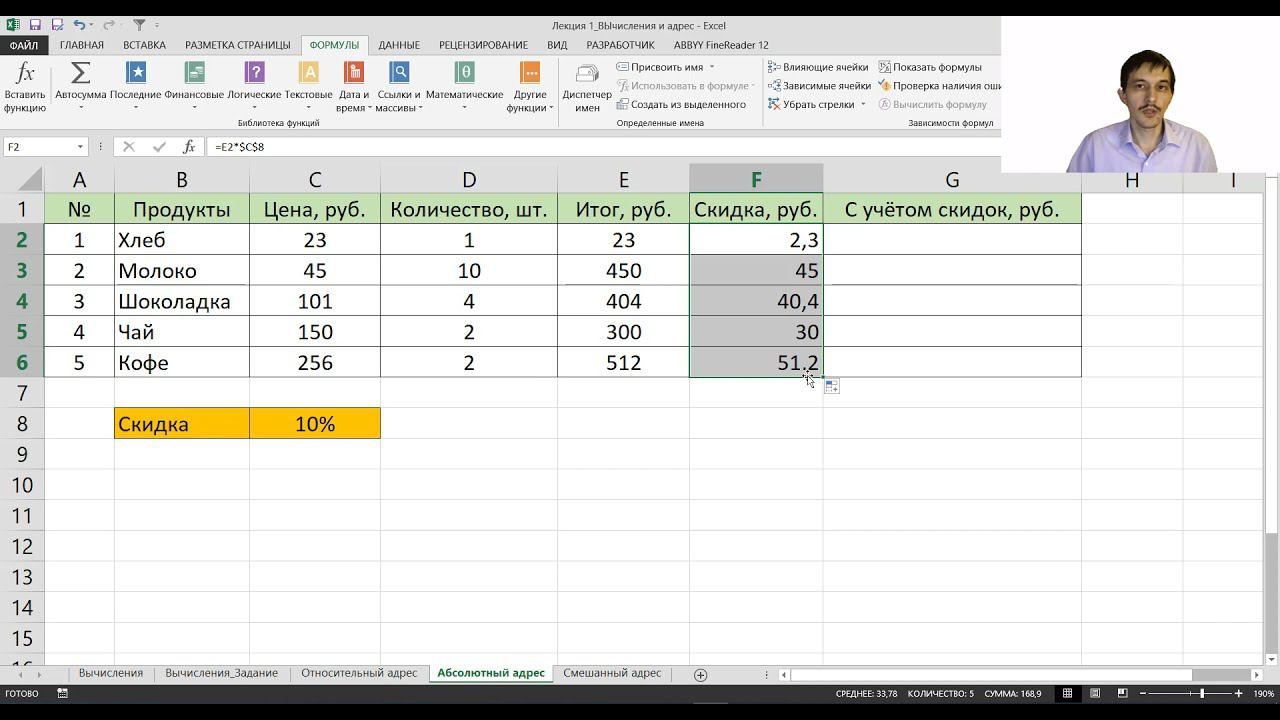Switch to the РАЗМЕТКА СТРАНИЦЫ ribbon tab
Image resolution: width=1280 pixels, height=720 pixels.
[238, 45]
